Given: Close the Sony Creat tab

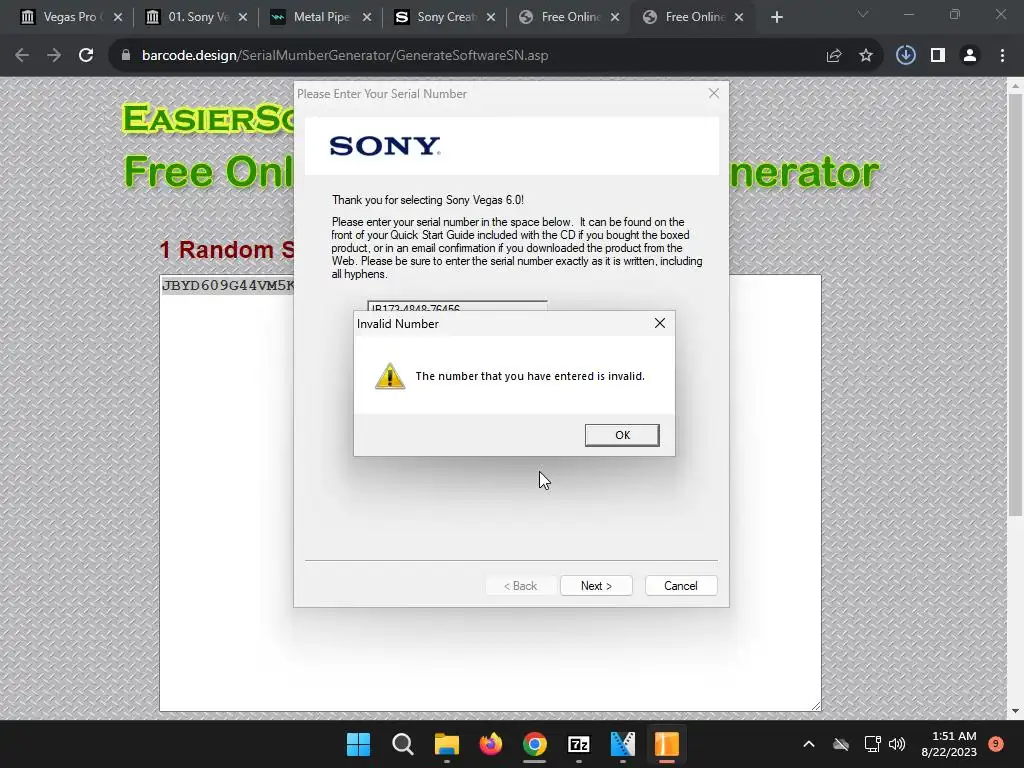Looking at the screenshot, I should 491,18.
